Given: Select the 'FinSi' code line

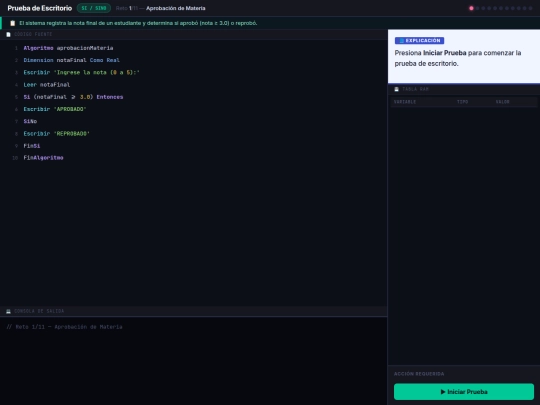Looking at the screenshot, I should click(x=32, y=146).
